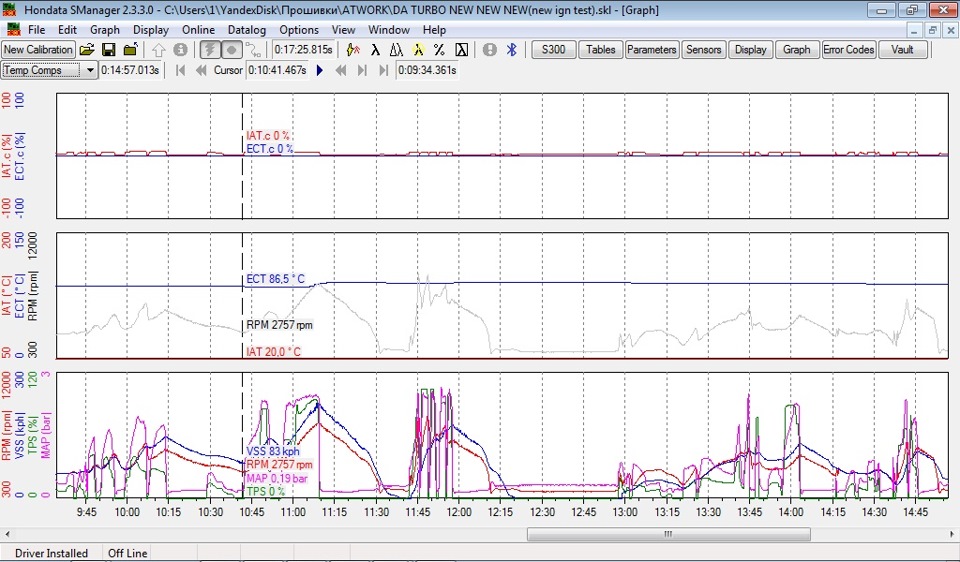Image resolution: width=960 pixels, height=562 pixels.
Task: Click the ECT 86,5 °C graph label
Action: pos(275,279)
